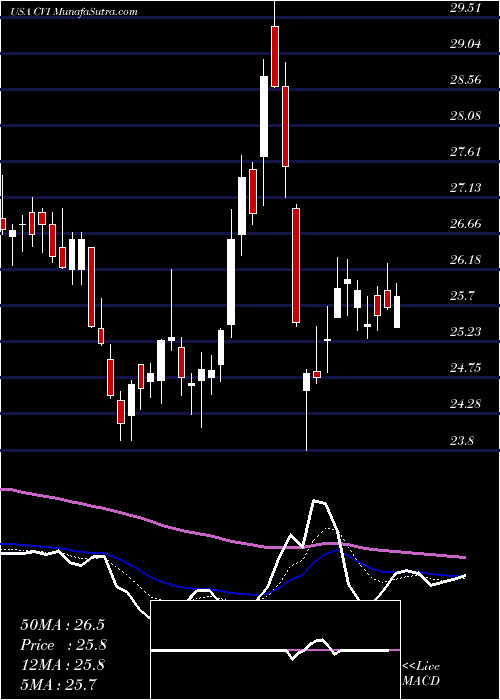500x700 pixels.
Task: Click the 50MA : 26.5 readout
Action: click(x=63, y=624)
